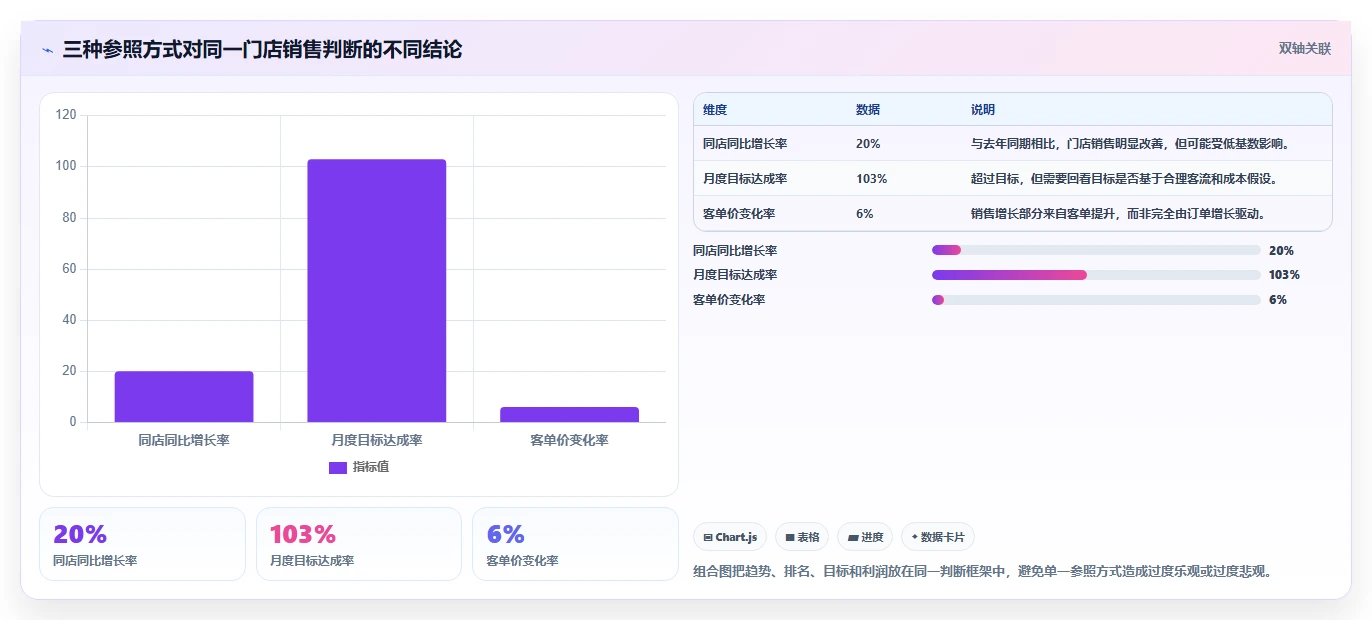The image size is (1372, 620).
Task: Click the 103% value beside progress bar
Action: (1285, 275)
